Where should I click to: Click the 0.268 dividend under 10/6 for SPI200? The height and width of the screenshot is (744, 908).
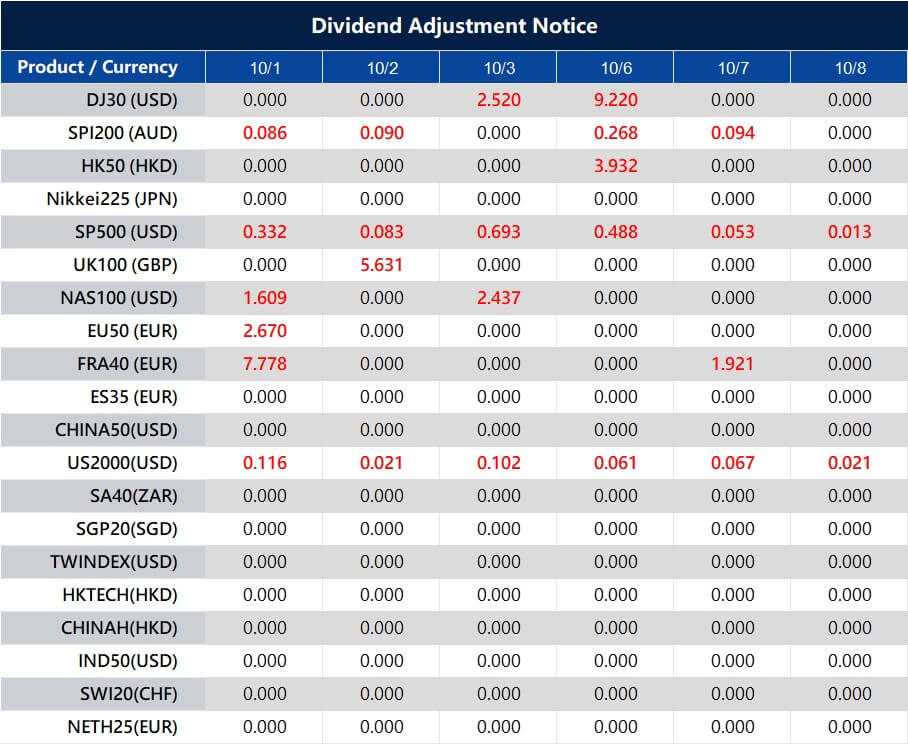(x=614, y=133)
